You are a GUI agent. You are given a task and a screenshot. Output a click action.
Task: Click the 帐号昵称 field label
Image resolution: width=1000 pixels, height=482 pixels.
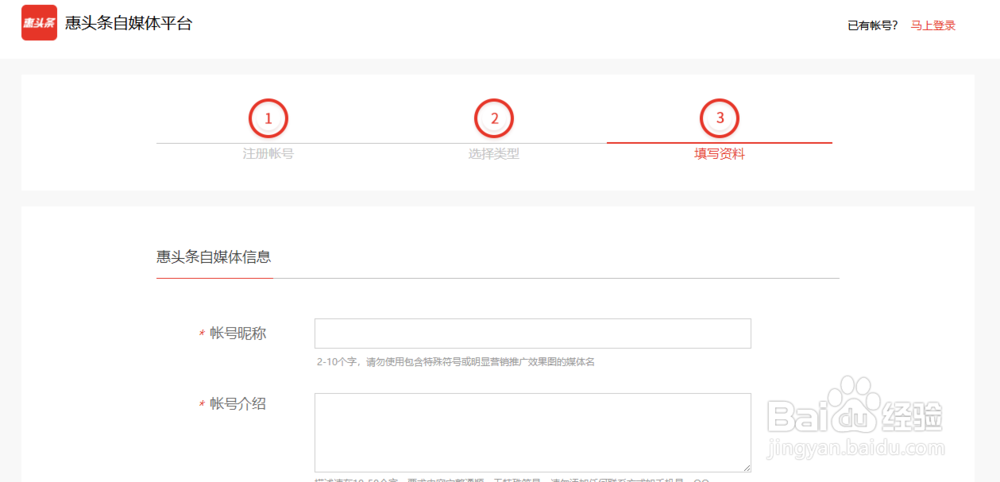[x=238, y=333]
